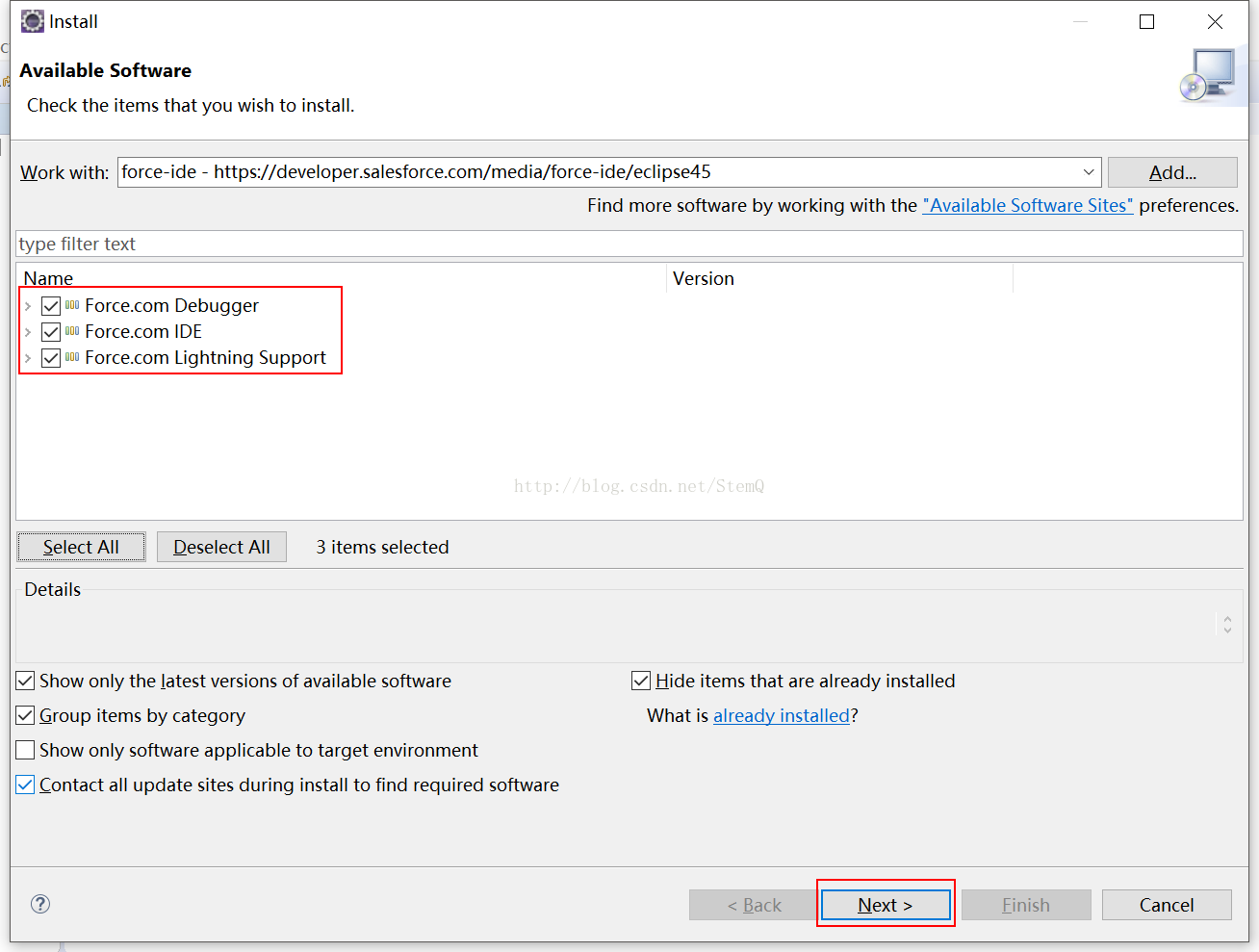Click the type filter text field
This screenshot has height=952, width=1259.
pos(626,244)
